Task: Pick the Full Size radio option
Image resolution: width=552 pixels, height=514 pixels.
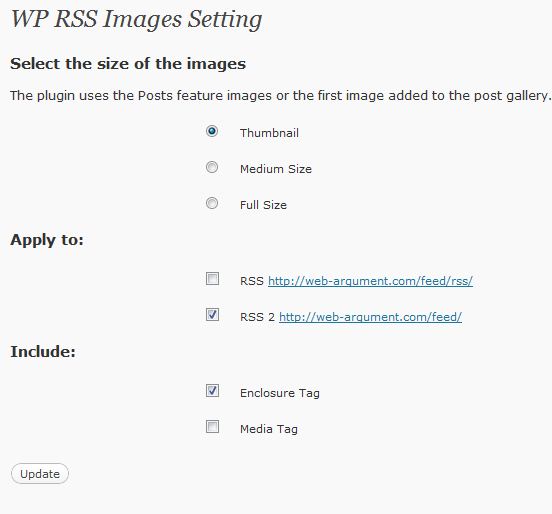Action: point(212,203)
